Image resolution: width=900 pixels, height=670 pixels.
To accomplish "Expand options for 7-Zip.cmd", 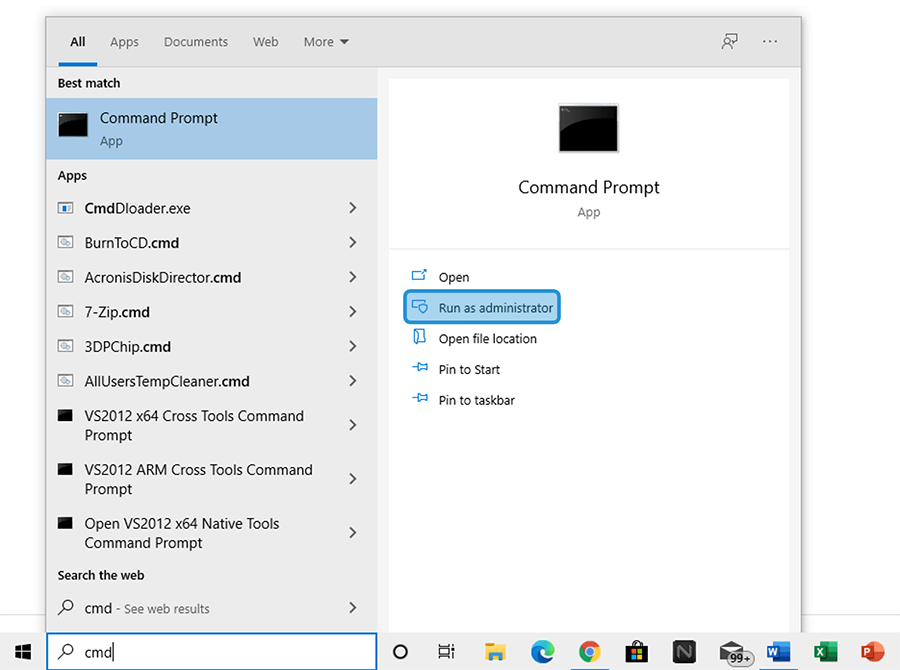I will (x=352, y=312).
